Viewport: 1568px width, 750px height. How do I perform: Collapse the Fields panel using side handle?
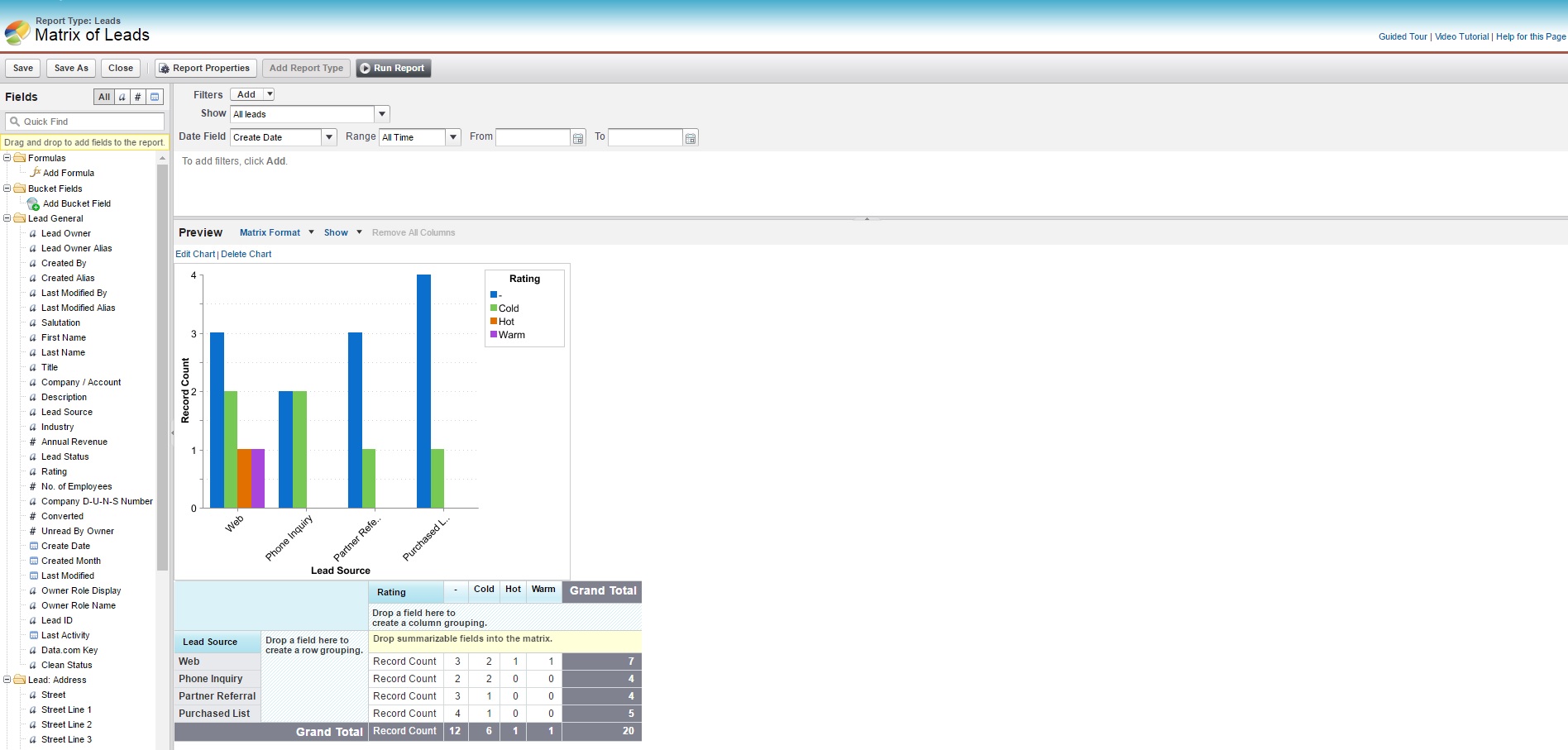tap(172, 432)
